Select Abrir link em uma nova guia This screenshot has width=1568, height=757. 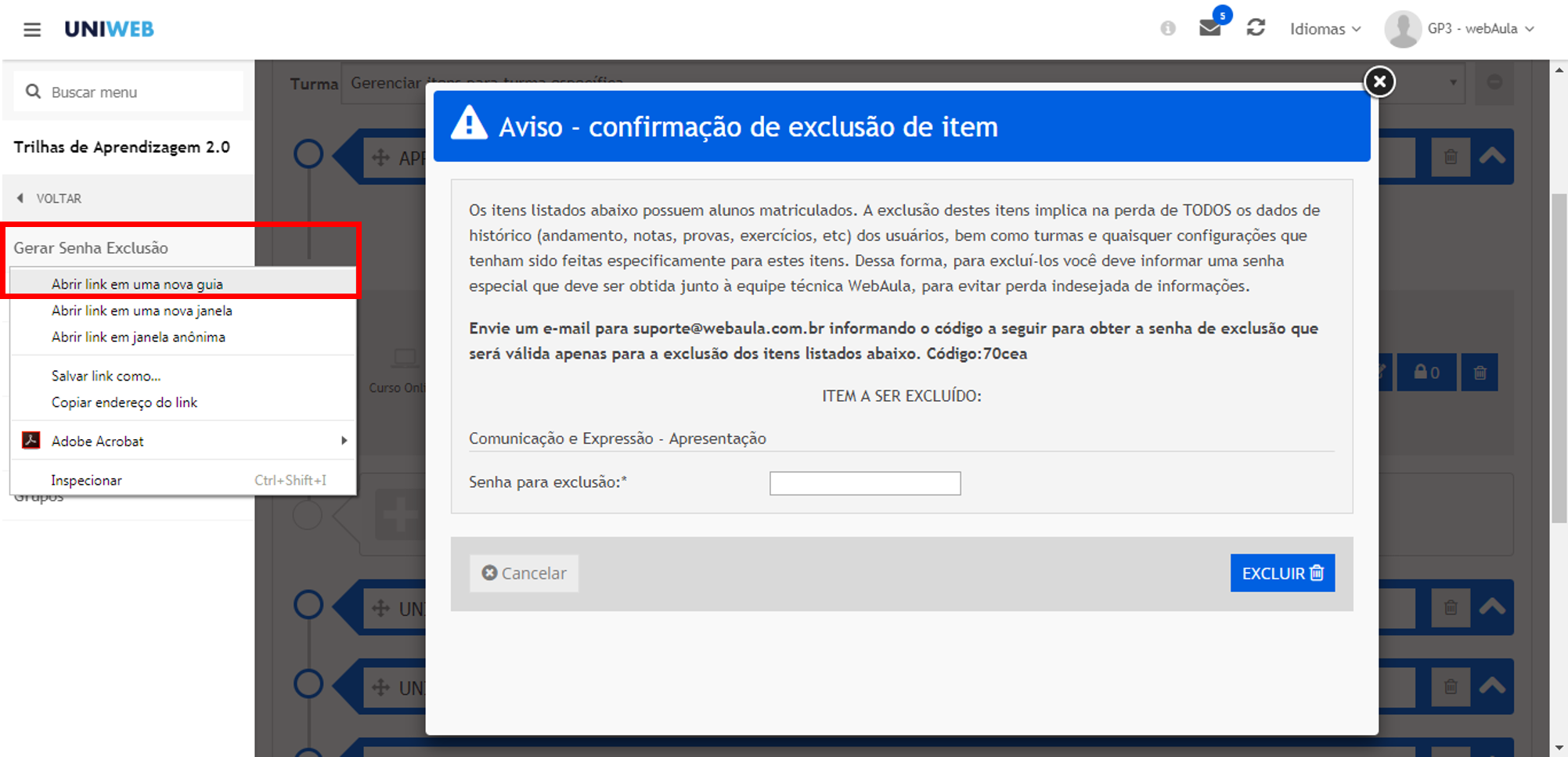click(137, 284)
